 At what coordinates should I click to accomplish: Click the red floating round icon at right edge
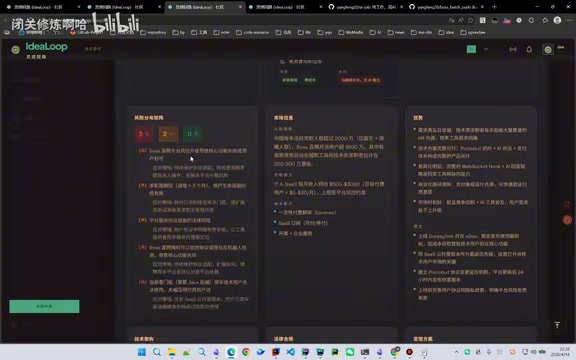pos(567,220)
